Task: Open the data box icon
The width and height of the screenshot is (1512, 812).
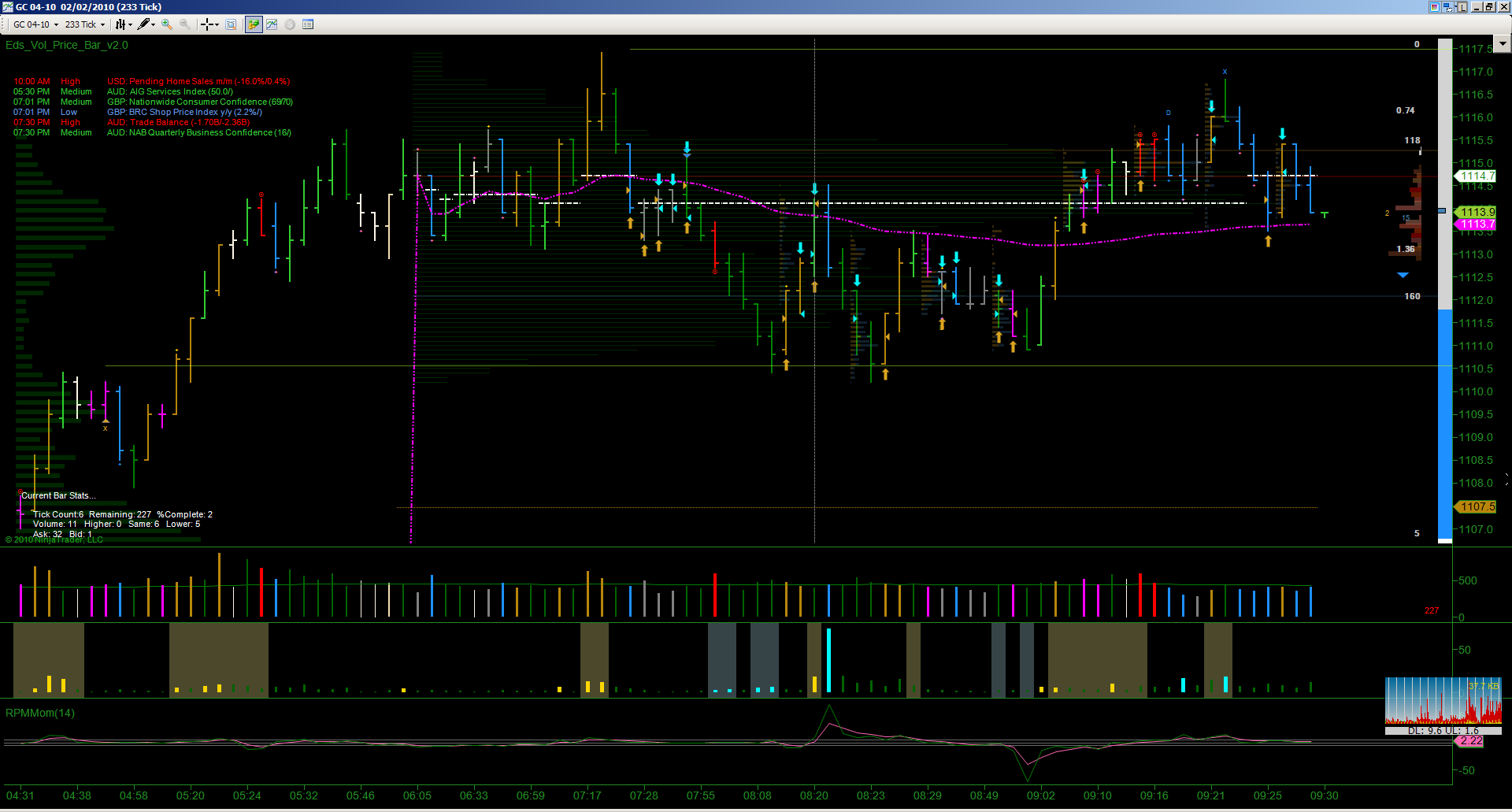Action: [x=231, y=24]
